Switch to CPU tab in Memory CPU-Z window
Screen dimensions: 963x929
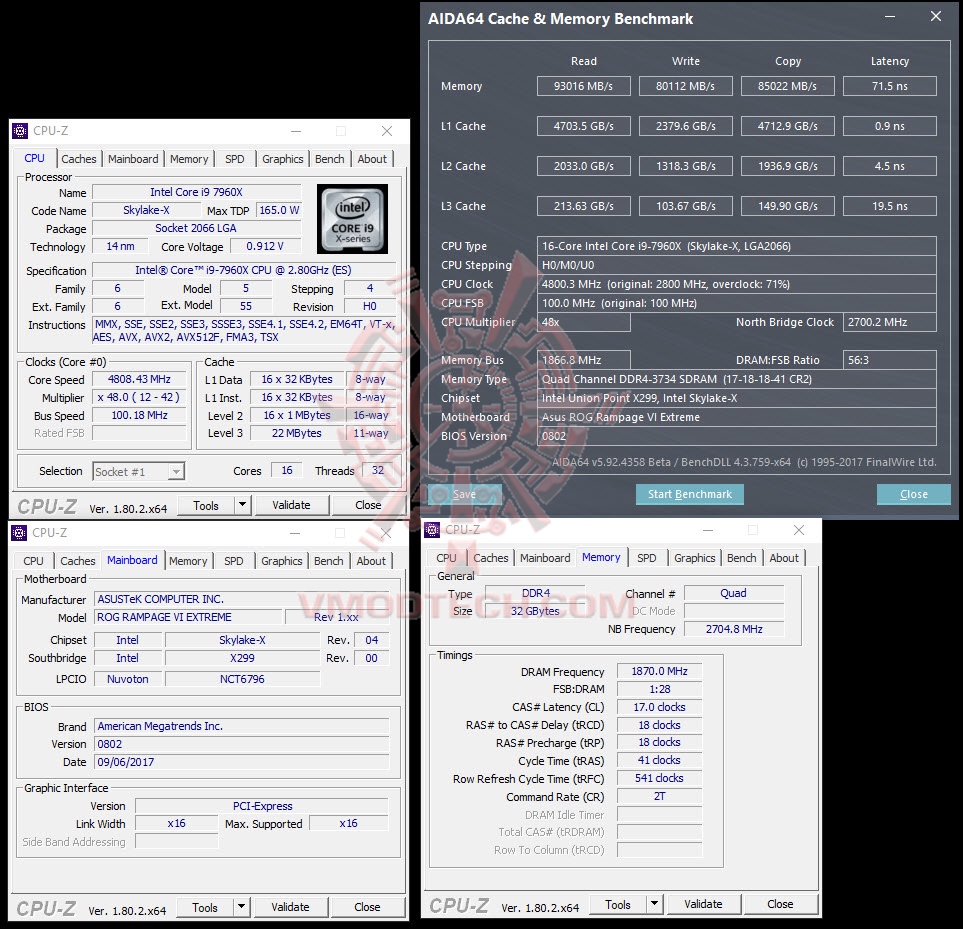click(446, 558)
